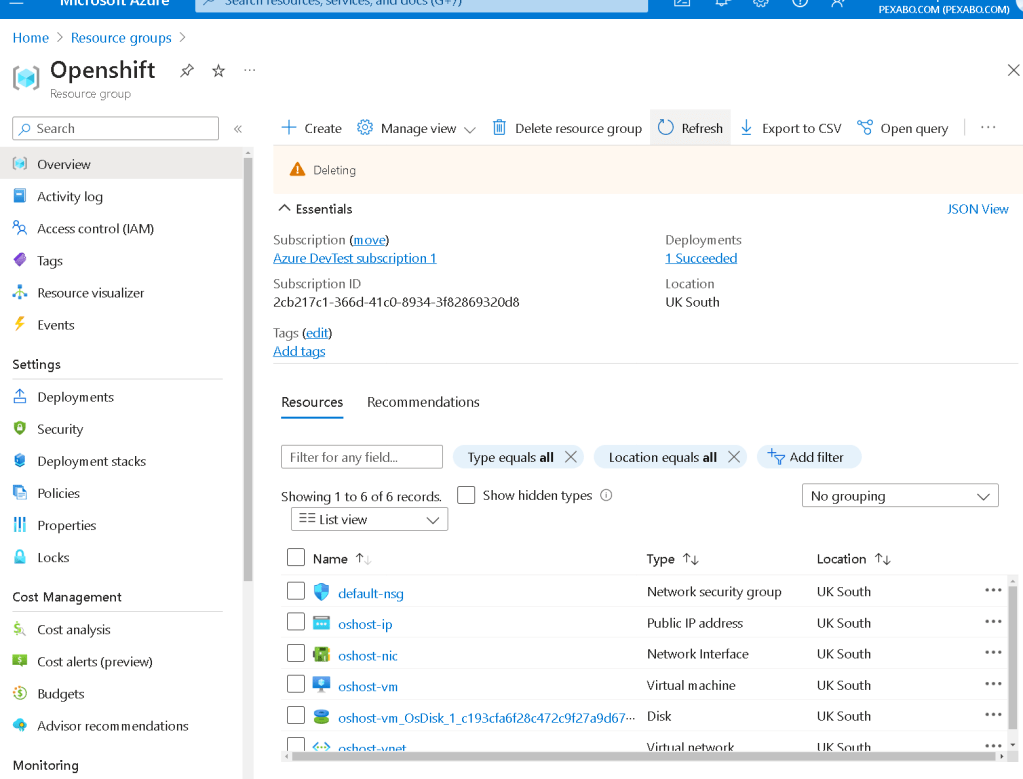1023x779 pixels.
Task: Click the Budgets icon
Action: pos(20,693)
